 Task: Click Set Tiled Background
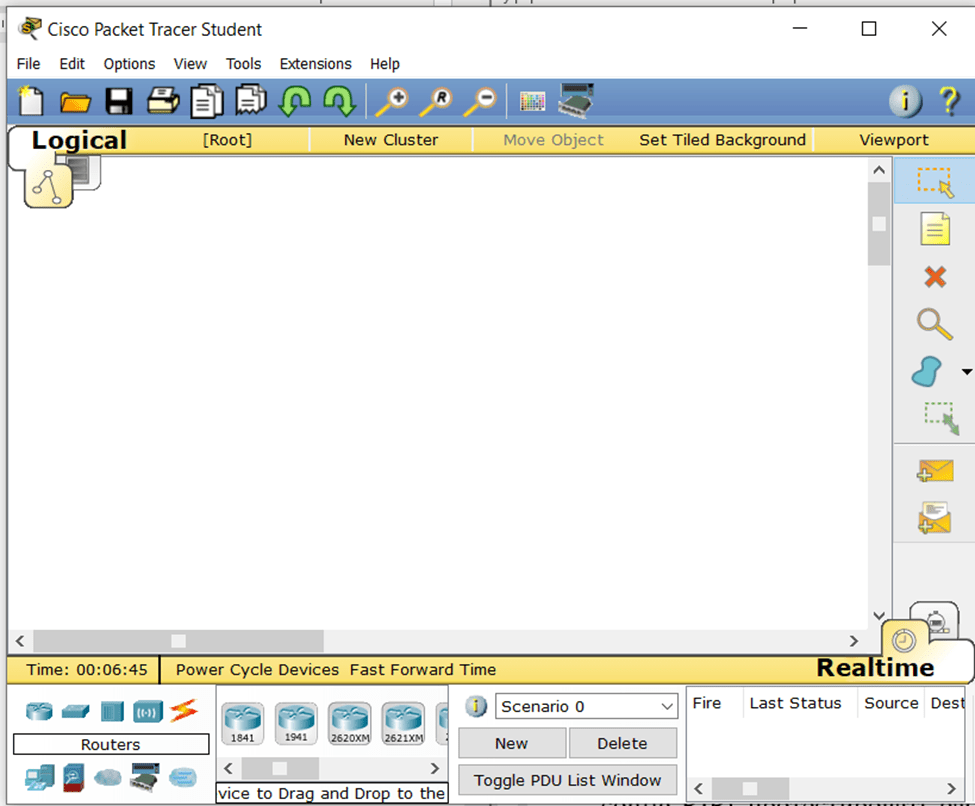click(723, 140)
